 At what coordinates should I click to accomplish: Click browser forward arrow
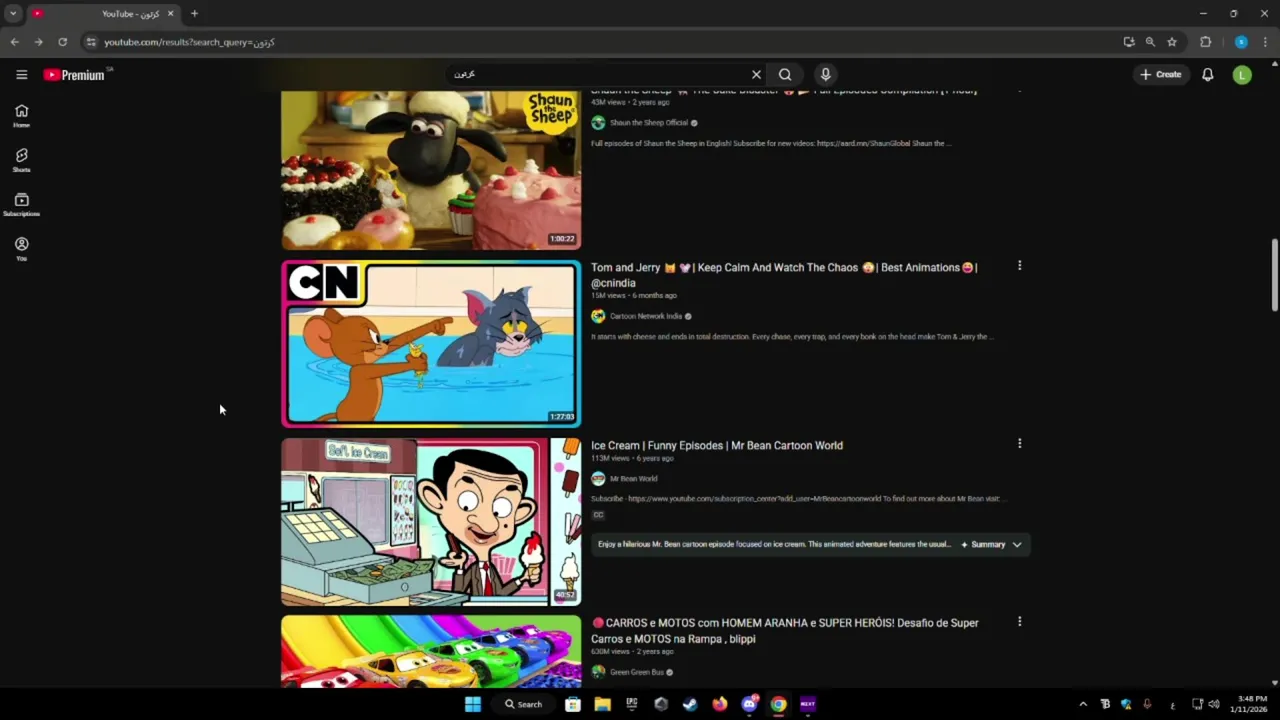pyautogui.click(x=38, y=42)
